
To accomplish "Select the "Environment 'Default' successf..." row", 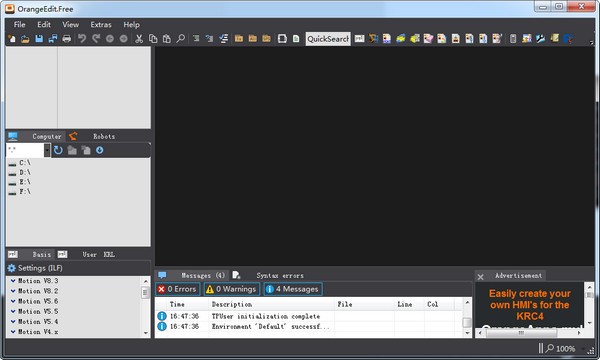I will (271, 327).
